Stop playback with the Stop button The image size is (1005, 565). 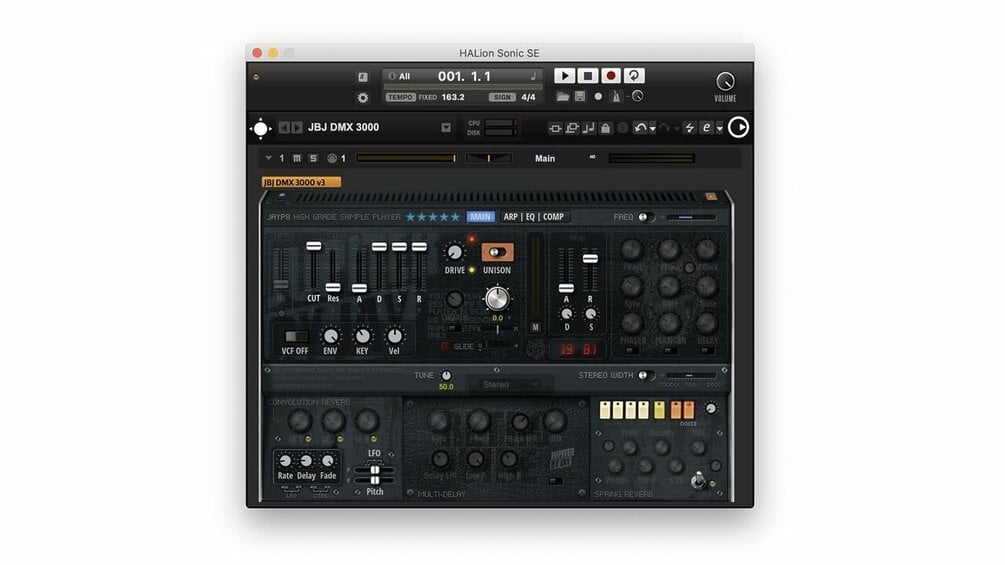pyautogui.click(x=588, y=76)
